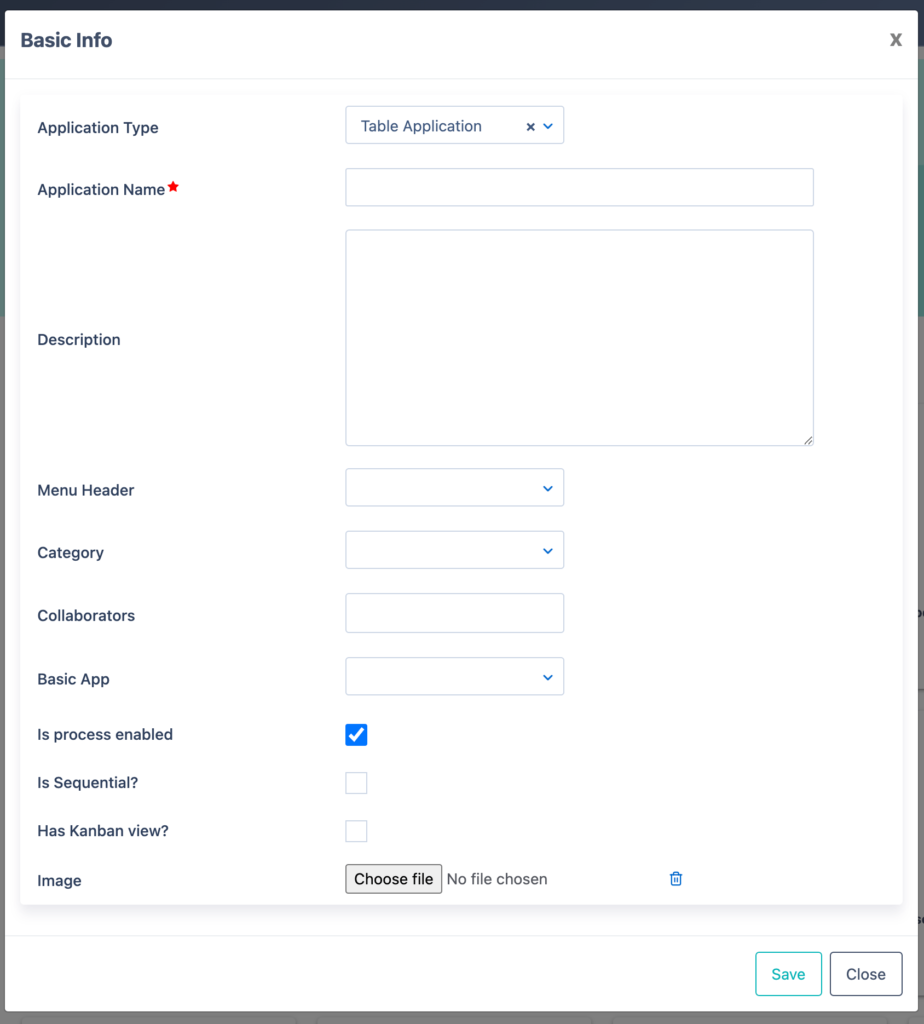The width and height of the screenshot is (924, 1024).
Task: Click the Basic Info dialog title bar
Action: click(66, 40)
